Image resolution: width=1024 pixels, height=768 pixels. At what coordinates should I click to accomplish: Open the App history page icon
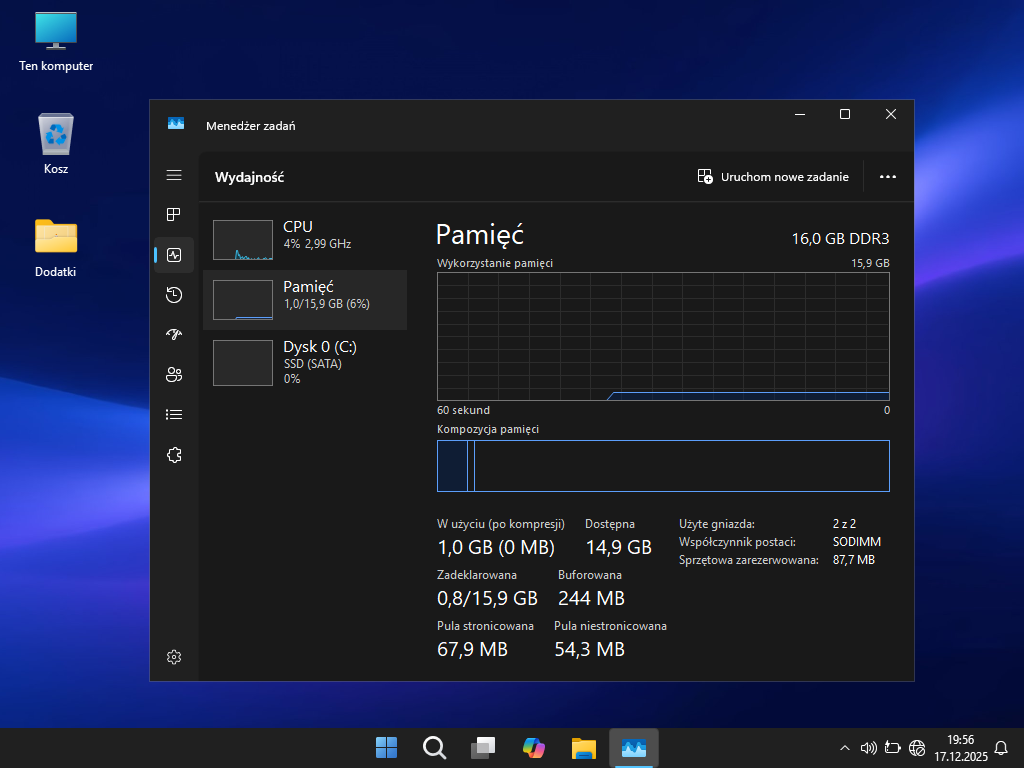tap(174, 294)
